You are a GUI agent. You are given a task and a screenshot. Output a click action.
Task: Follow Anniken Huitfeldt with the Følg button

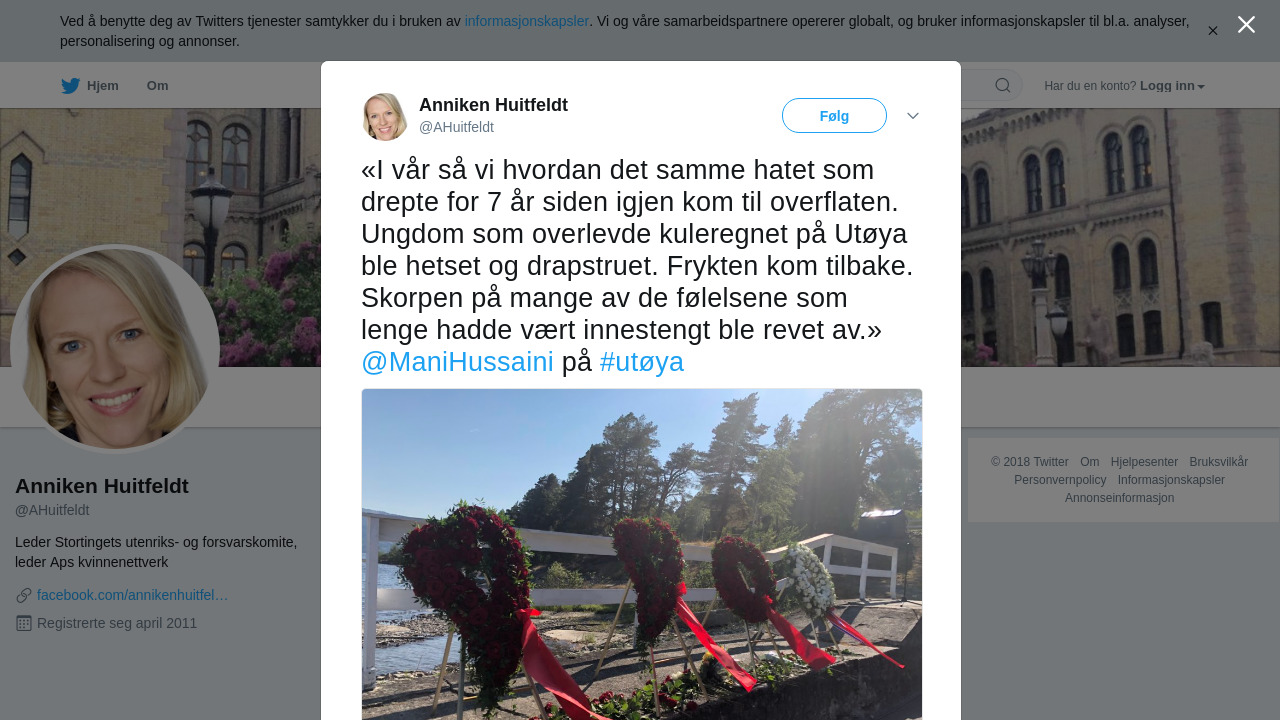pos(834,116)
